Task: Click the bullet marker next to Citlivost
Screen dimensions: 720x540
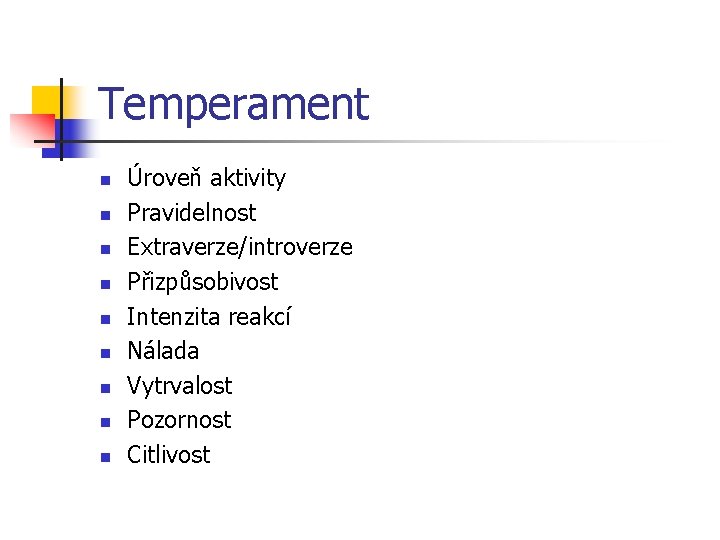Action: click(102, 458)
